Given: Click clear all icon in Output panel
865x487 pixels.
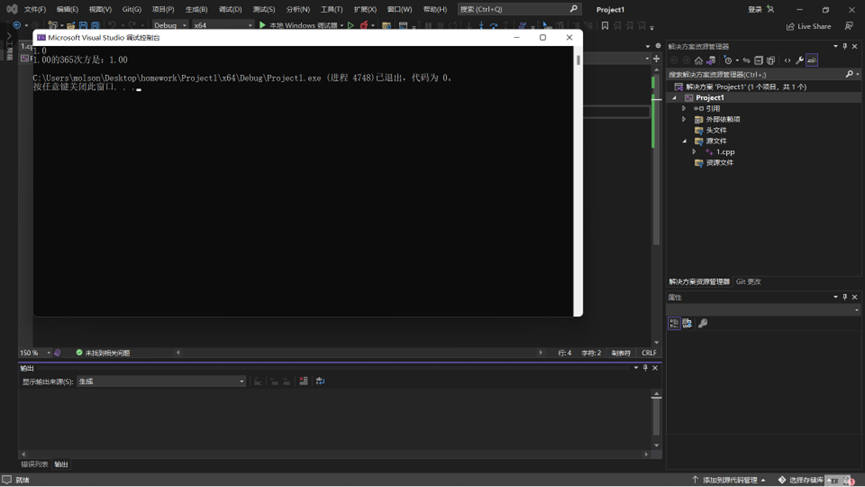Looking at the screenshot, I should [x=303, y=381].
